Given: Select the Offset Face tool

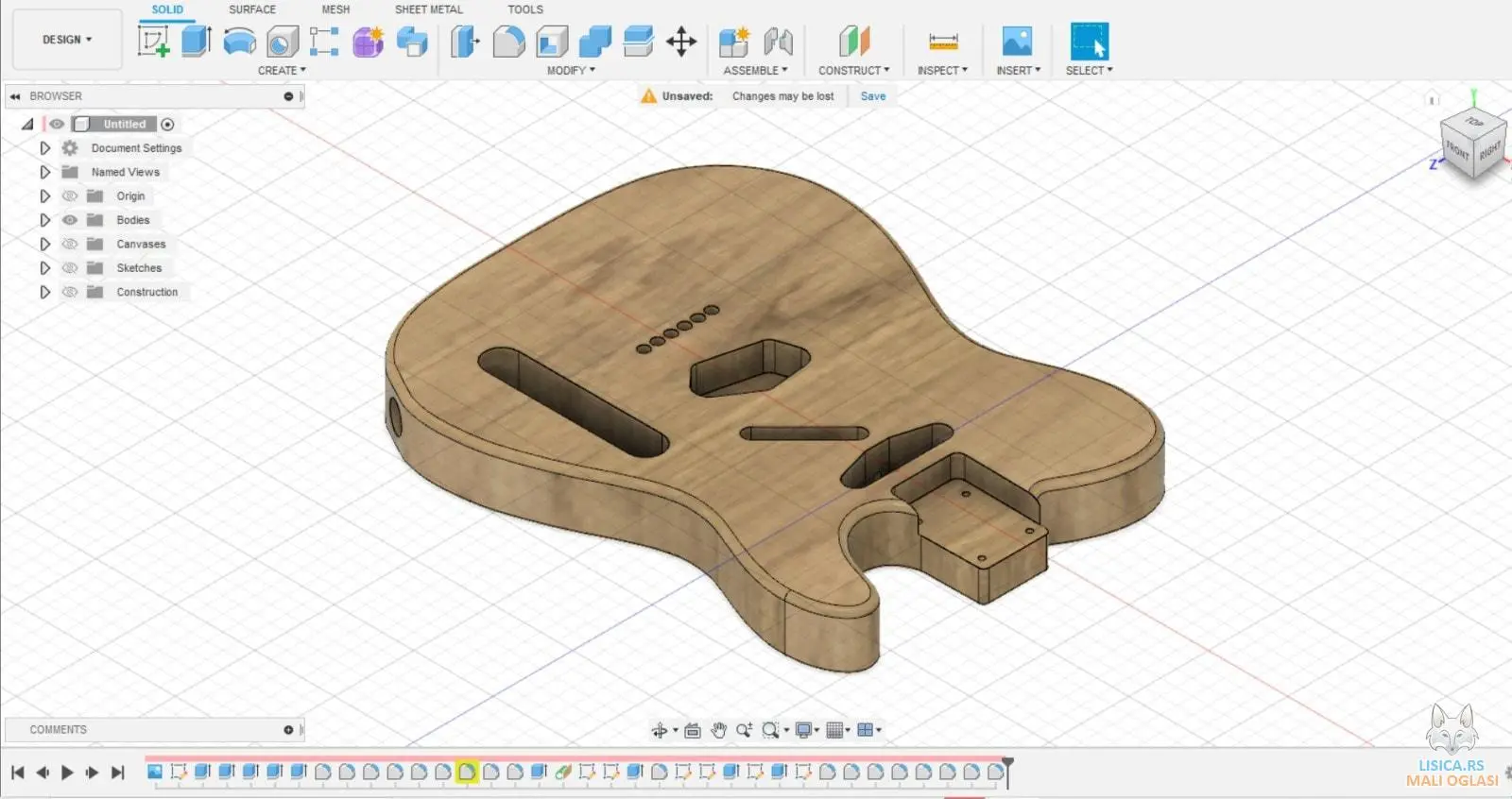Looking at the screenshot, I should pos(638,42).
